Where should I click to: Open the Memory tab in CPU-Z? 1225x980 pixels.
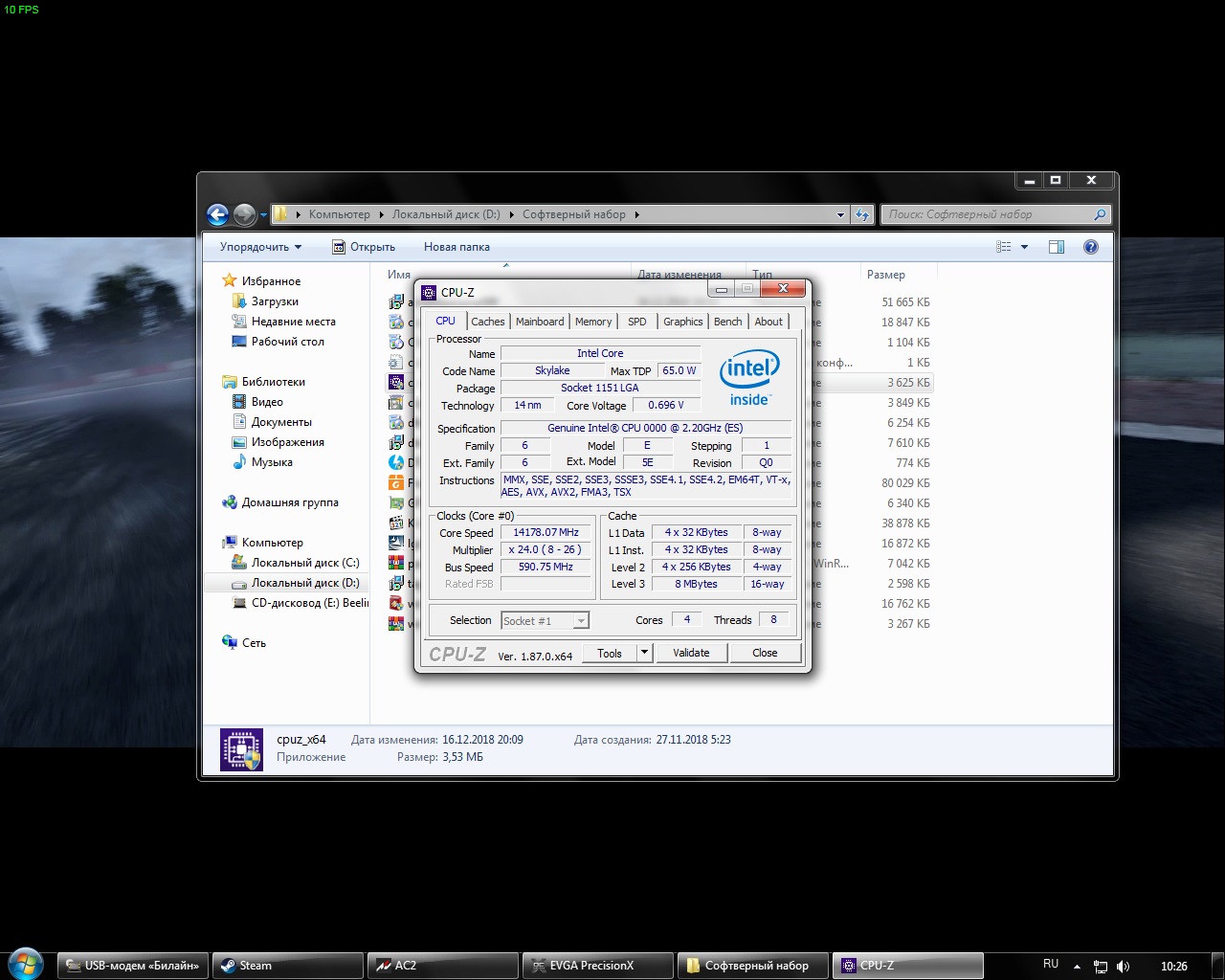point(593,322)
